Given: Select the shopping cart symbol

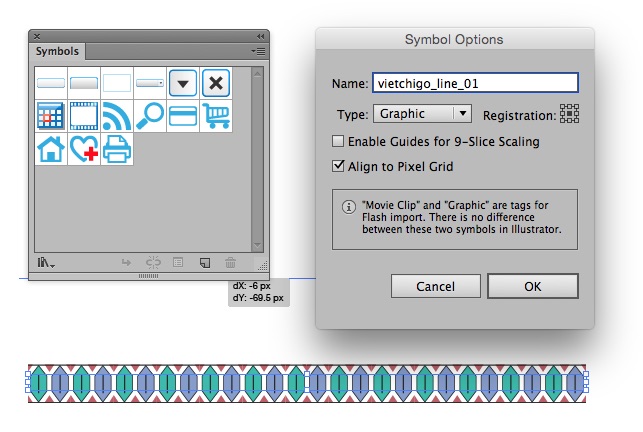Looking at the screenshot, I should 216,116.
